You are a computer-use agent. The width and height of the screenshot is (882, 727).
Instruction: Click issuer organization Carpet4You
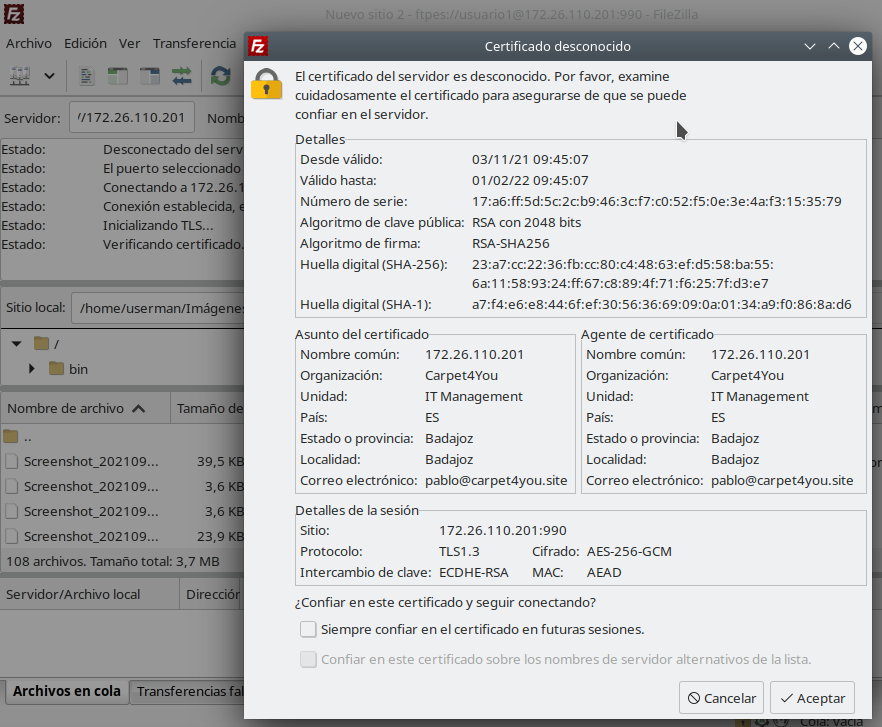click(748, 375)
